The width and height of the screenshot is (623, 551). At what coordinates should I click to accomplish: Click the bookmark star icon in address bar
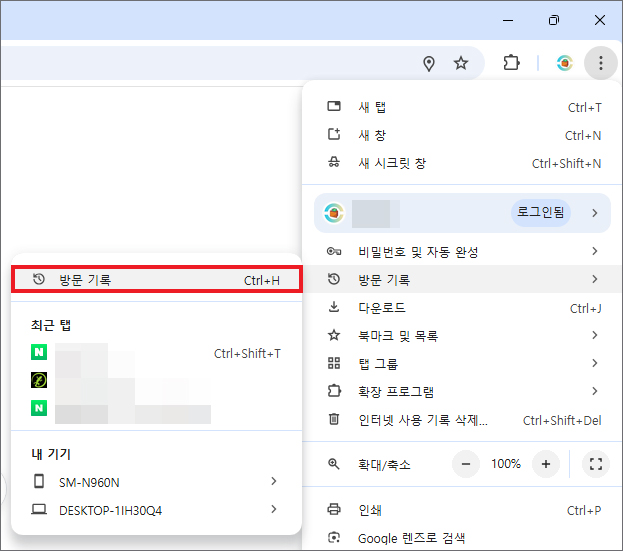pyautogui.click(x=461, y=63)
